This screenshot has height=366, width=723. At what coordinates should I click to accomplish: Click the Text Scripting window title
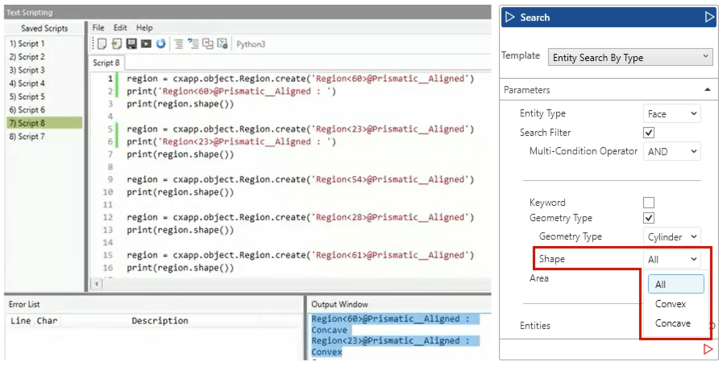click(30, 12)
